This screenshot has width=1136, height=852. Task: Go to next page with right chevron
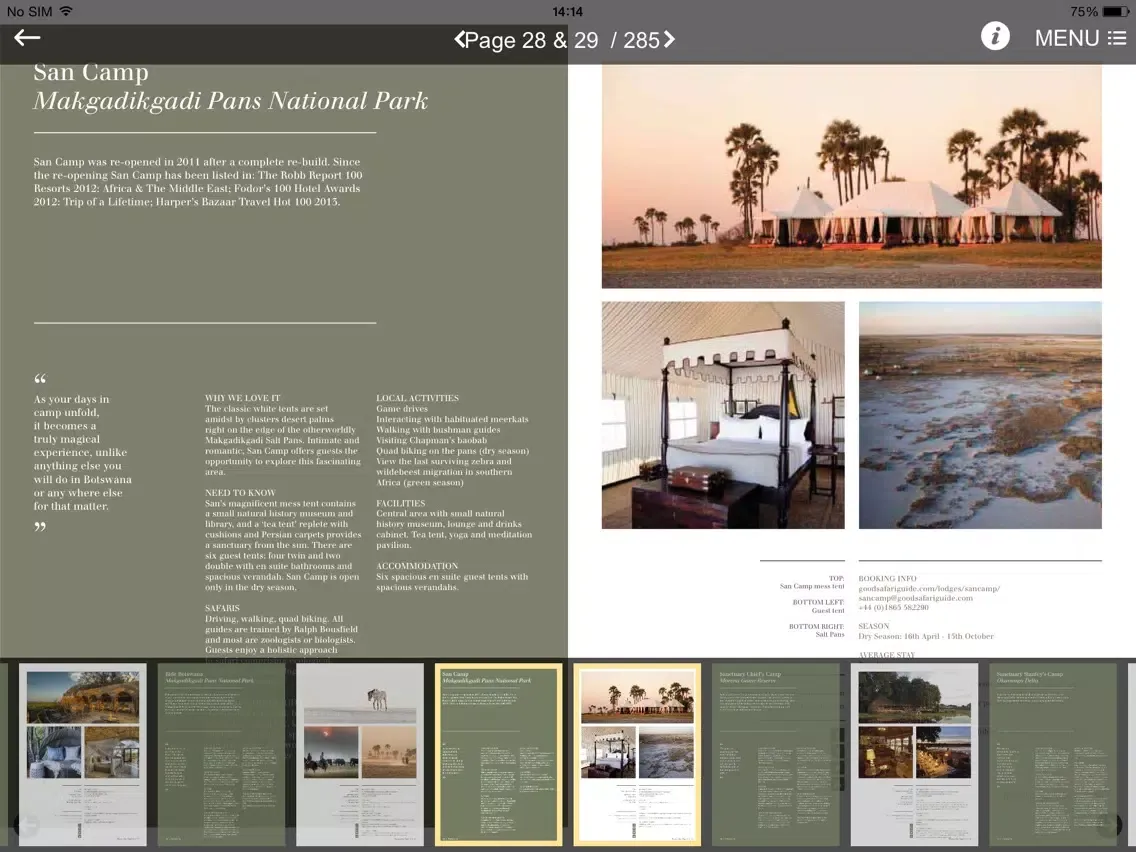(x=669, y=39)
